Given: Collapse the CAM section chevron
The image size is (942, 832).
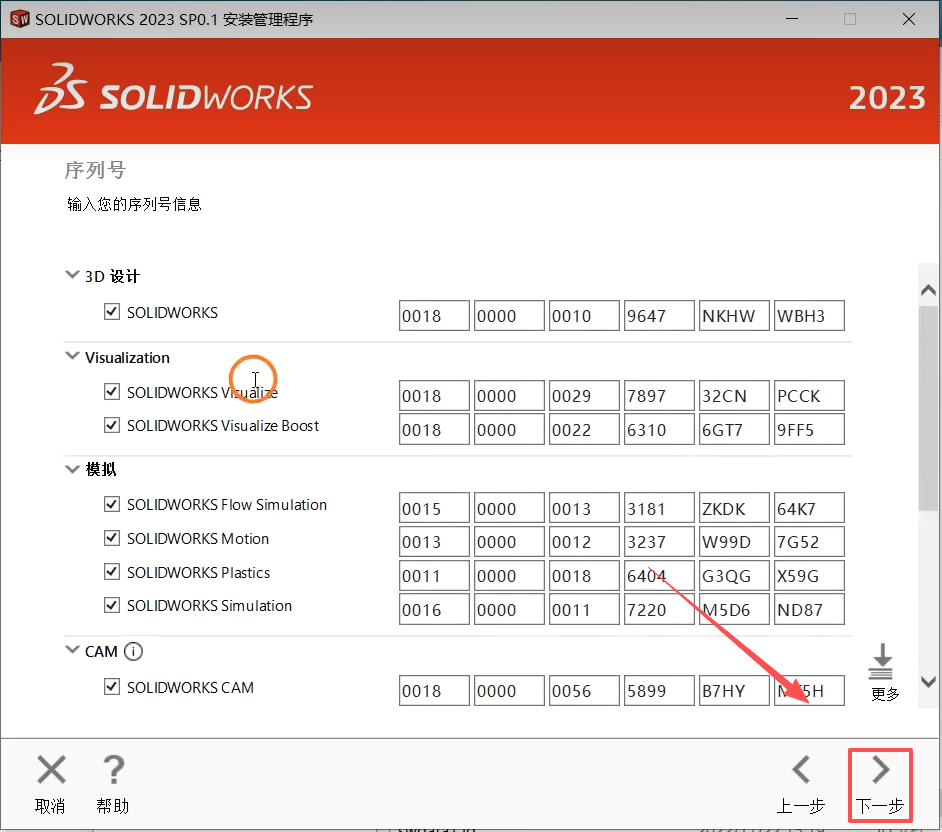Looking at the screenshot, I should pos(72,651).
